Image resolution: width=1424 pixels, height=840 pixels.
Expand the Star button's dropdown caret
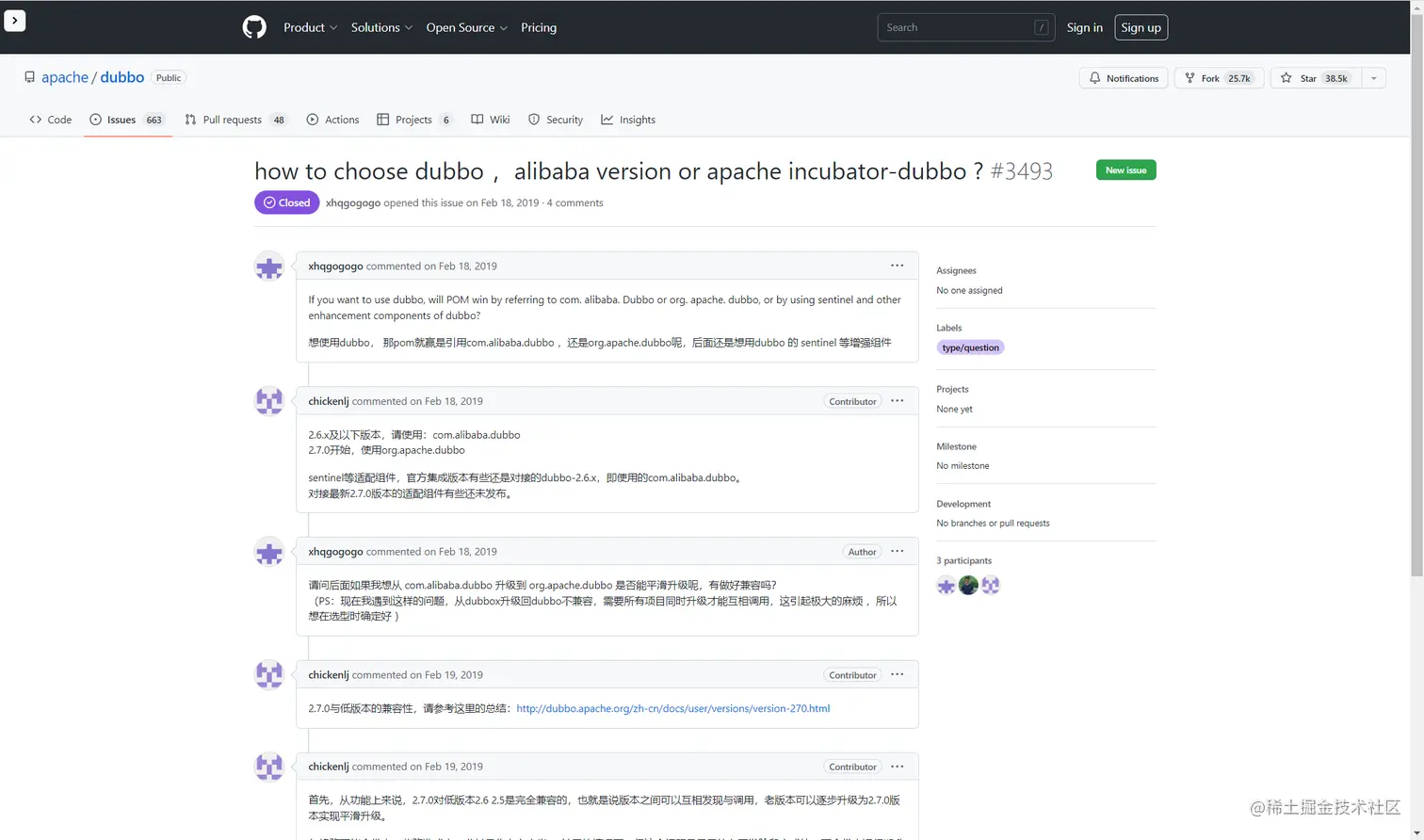pos(1374,77)
